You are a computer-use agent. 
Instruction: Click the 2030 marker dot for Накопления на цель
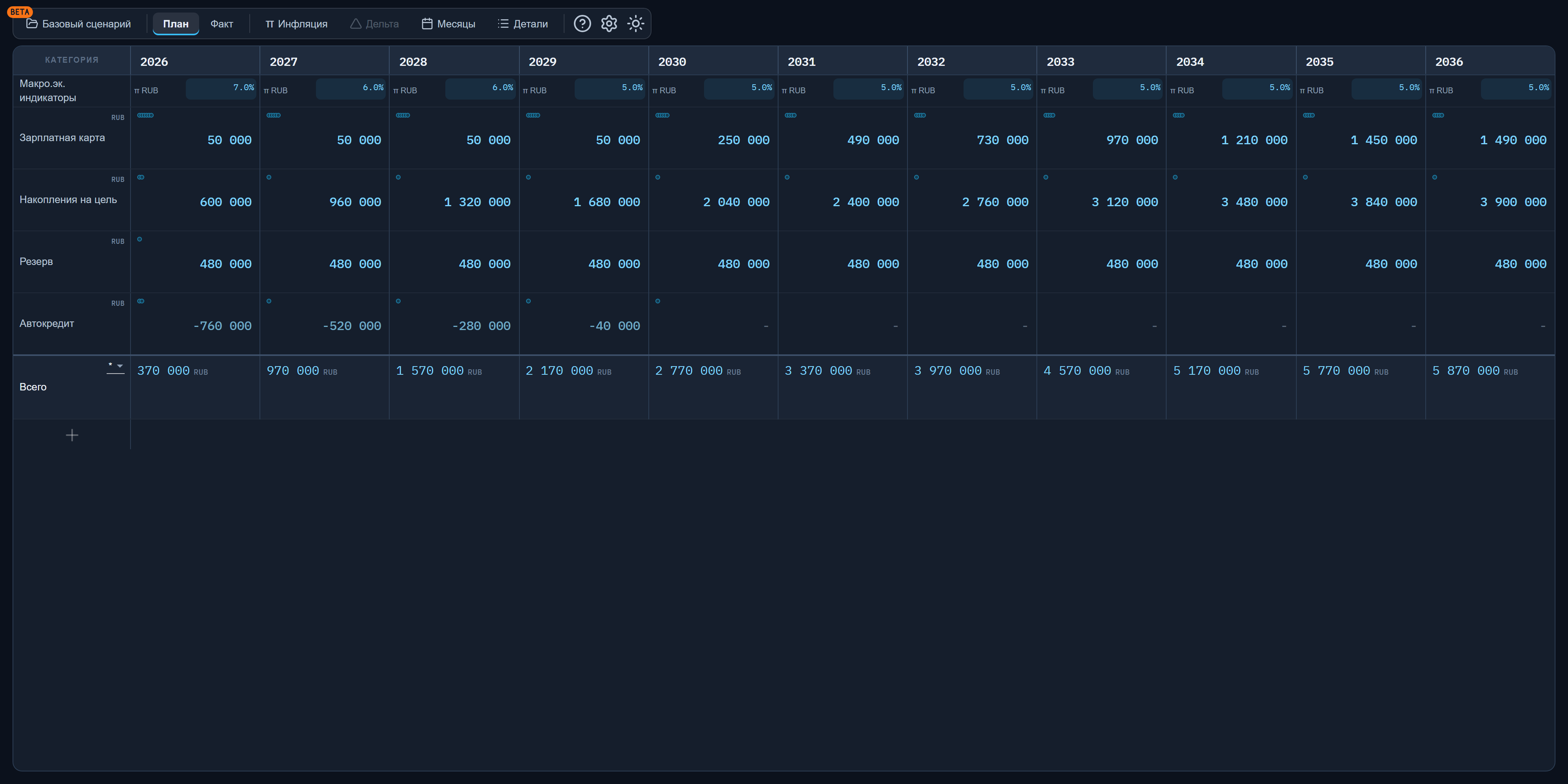click(657, 177)
